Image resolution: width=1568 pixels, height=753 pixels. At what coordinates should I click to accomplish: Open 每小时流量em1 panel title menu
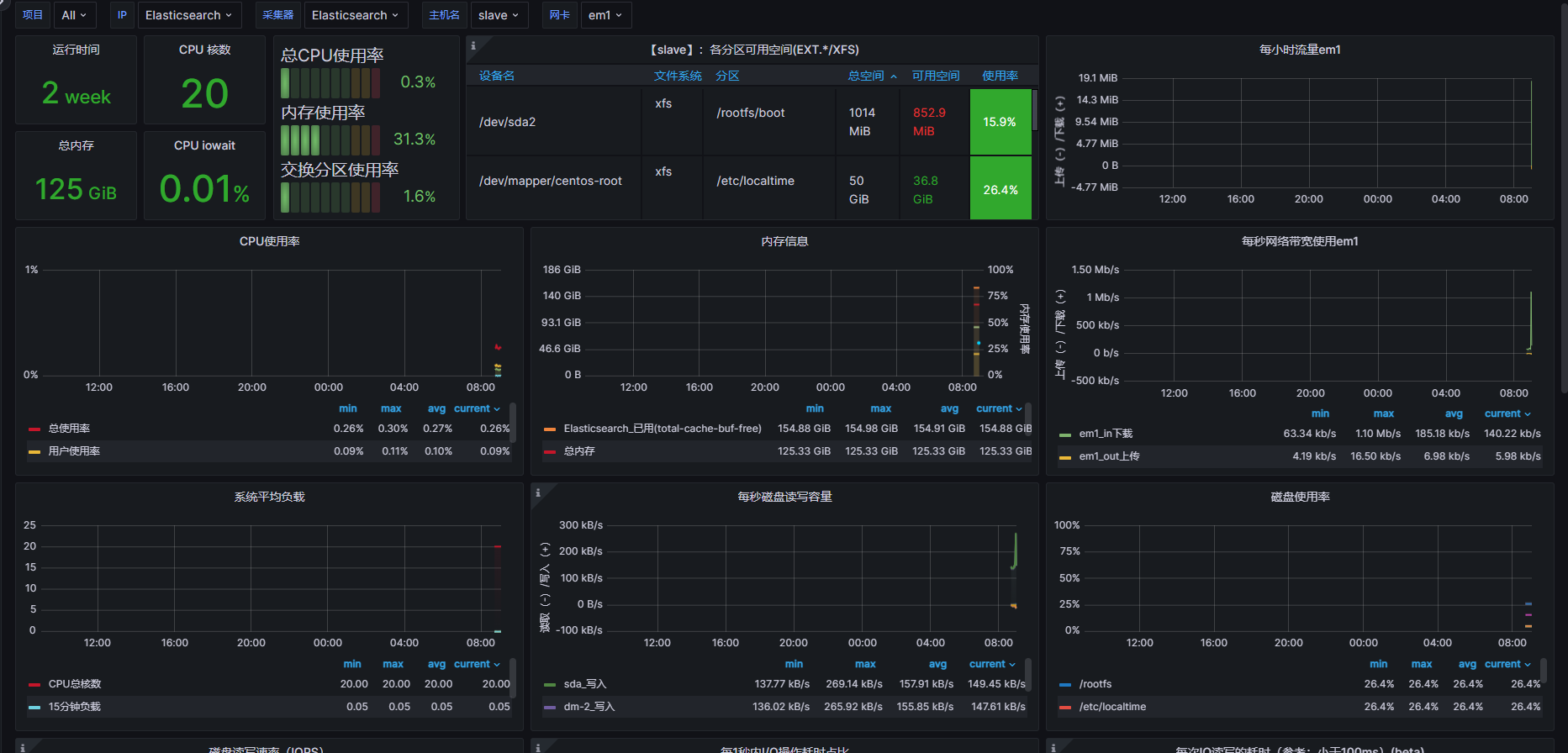coord(1300,50)
